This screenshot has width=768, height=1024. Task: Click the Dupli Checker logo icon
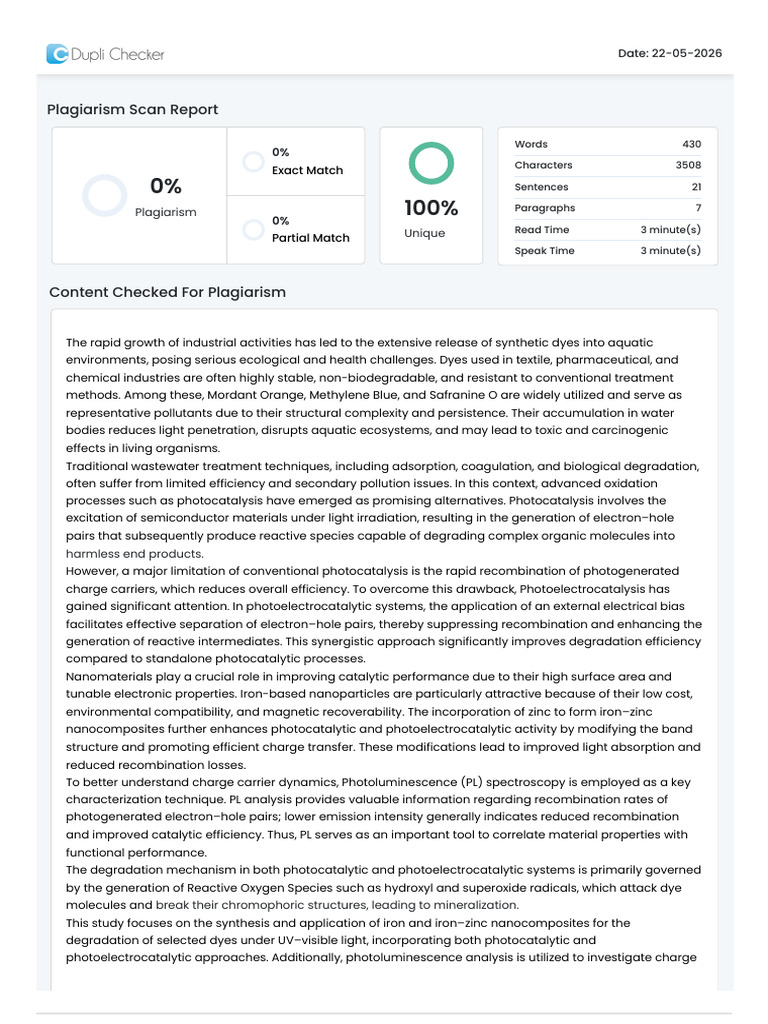click(57, 54)
